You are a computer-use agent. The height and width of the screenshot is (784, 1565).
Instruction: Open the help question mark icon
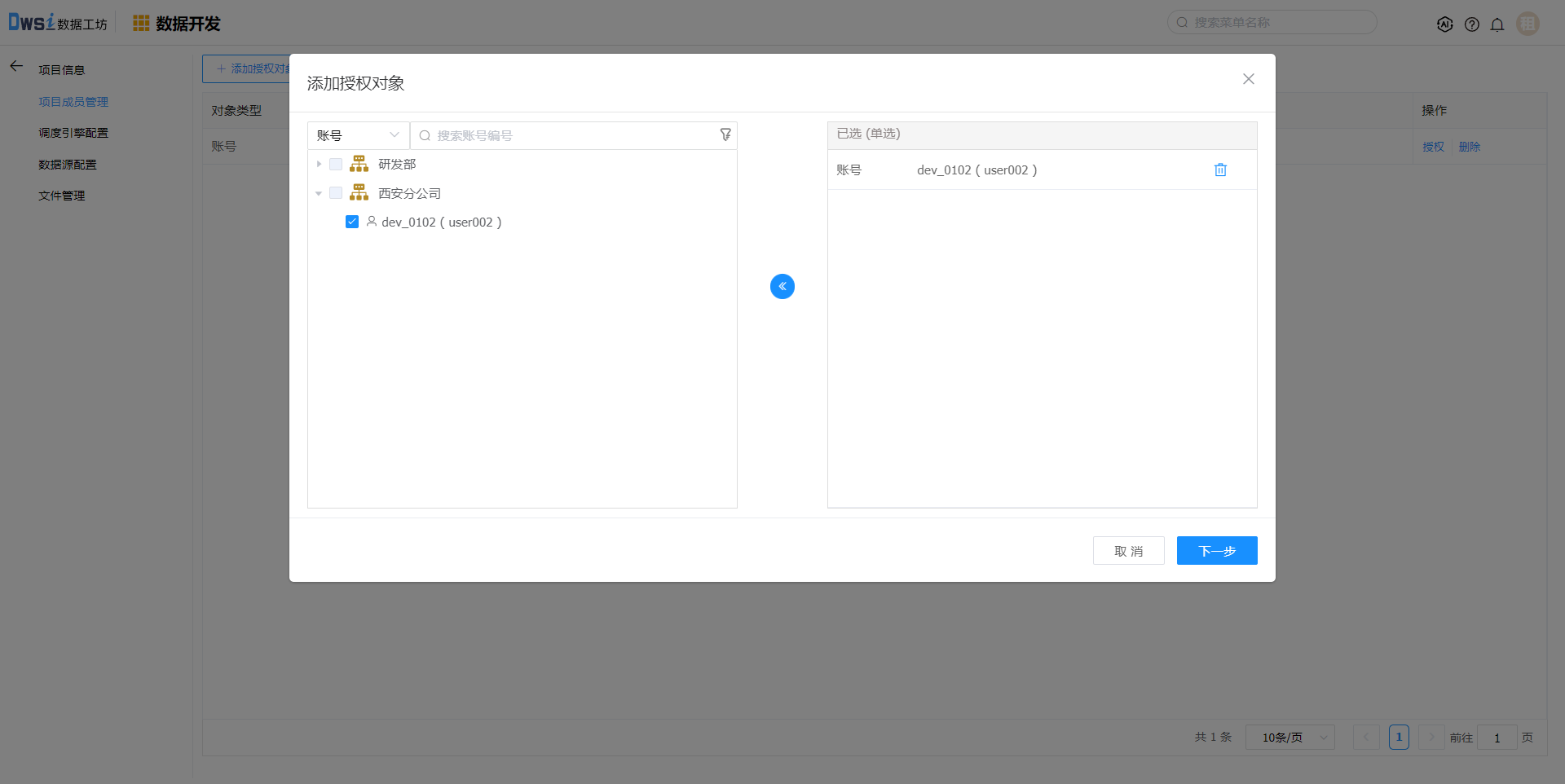(x=1471, y=24)
